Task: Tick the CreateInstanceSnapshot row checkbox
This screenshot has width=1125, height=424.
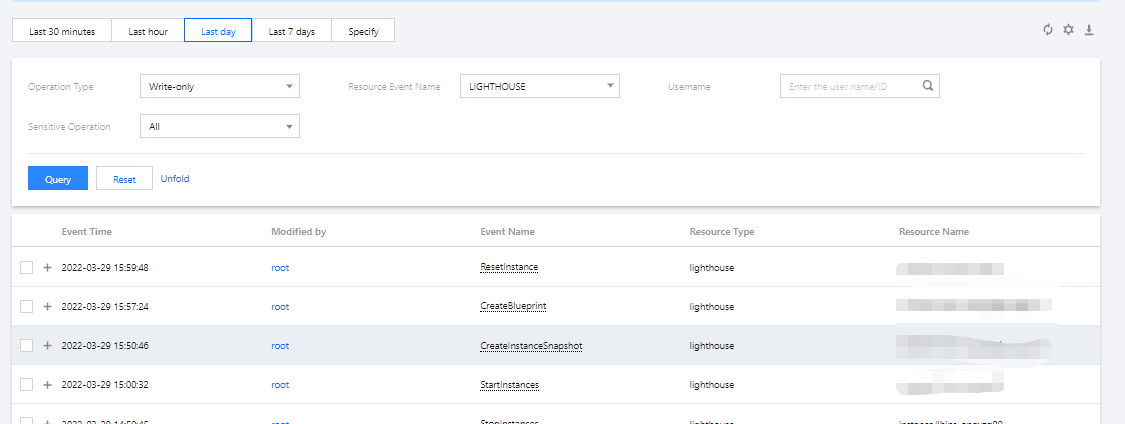Action: (x=26, y=346)
